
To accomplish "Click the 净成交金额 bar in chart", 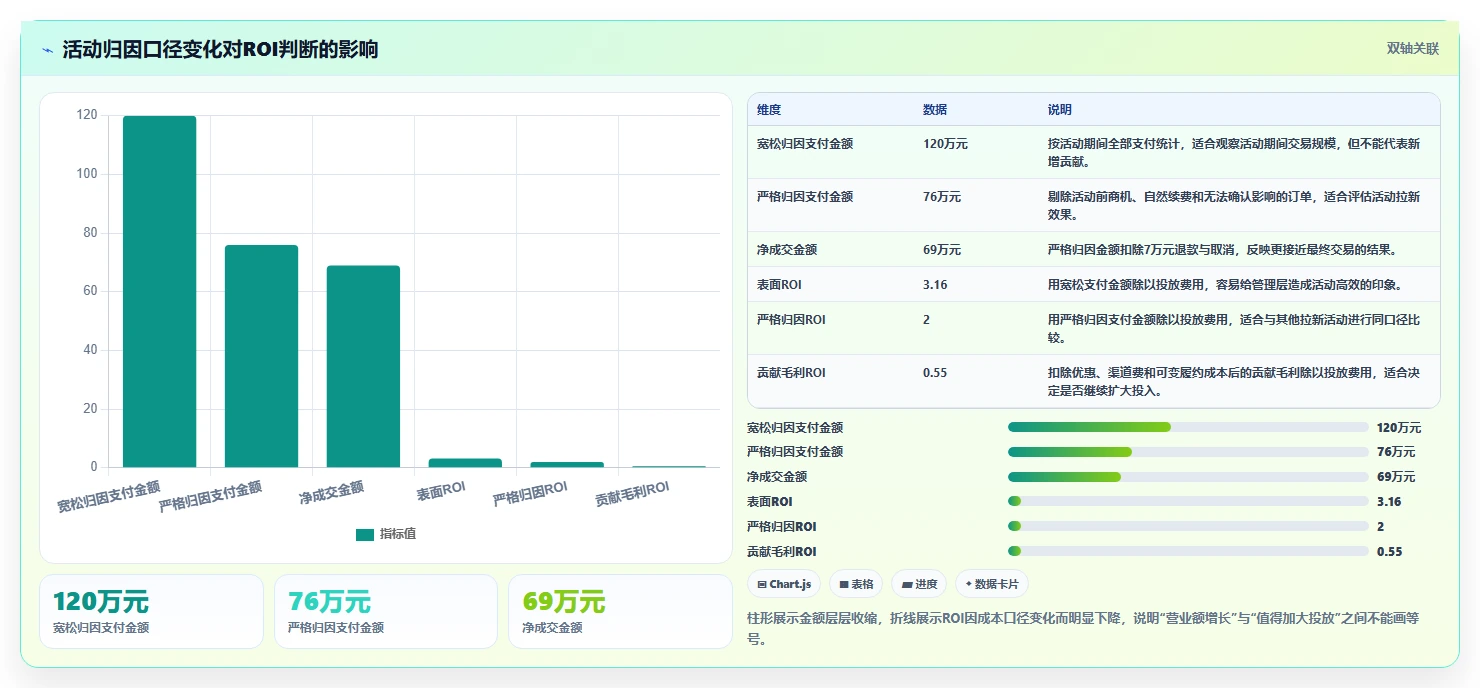I will pos(363,366).
